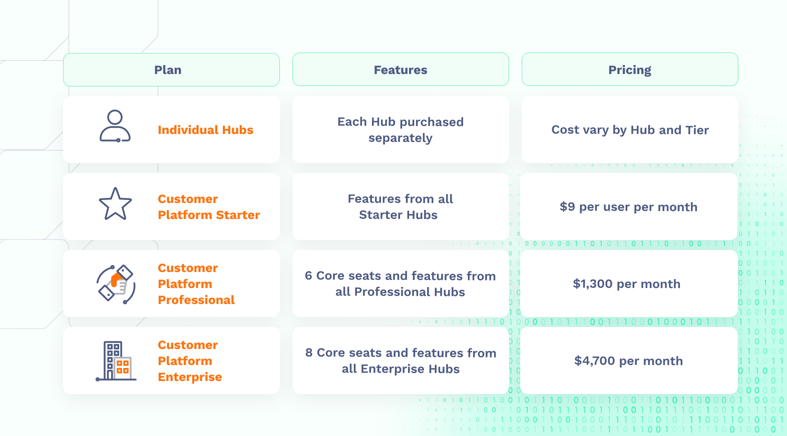Click the building icon for Enterprise plan
Image resolution: width=787 pixels, height=436 pixels.
click(116, 361)
